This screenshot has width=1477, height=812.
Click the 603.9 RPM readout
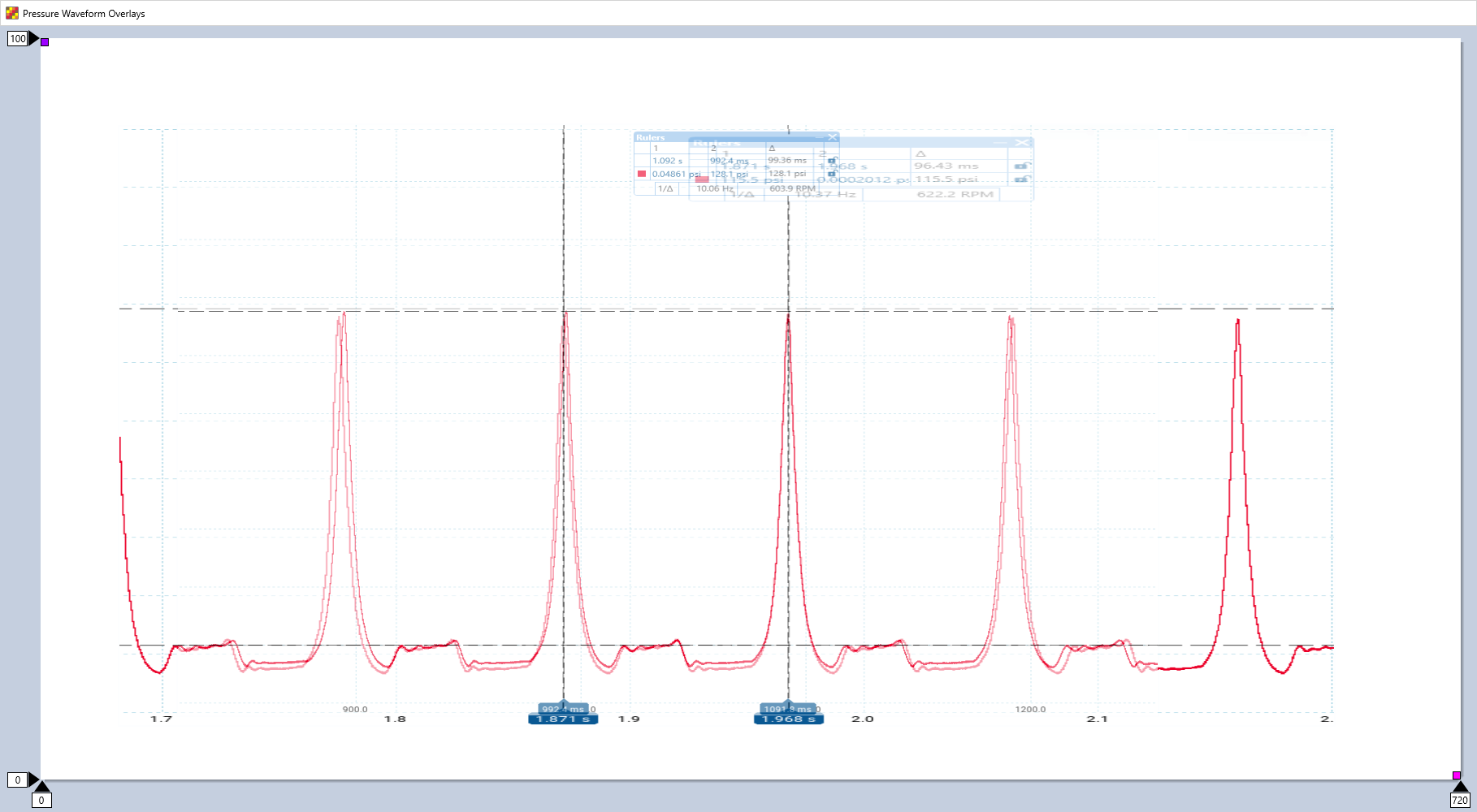click(791, 188)
